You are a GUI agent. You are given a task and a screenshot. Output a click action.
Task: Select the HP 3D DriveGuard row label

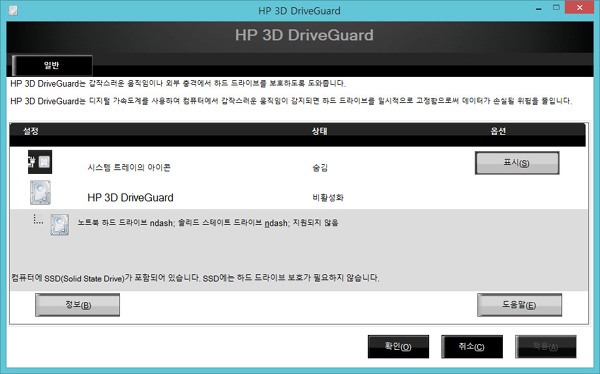click(130, 198)
